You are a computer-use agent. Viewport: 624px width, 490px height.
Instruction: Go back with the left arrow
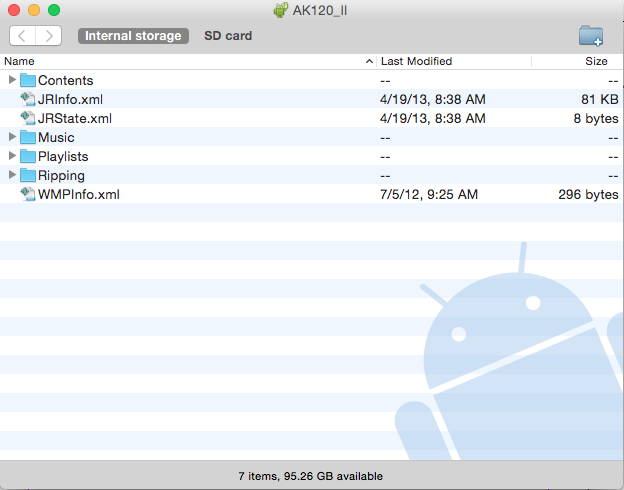coord(22,36)
